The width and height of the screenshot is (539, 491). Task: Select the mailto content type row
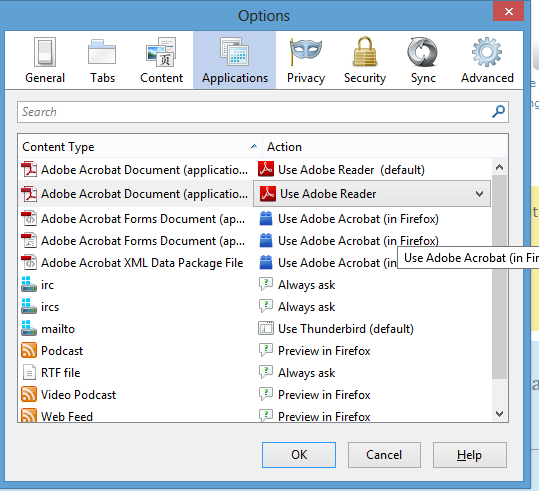[x=255, y=329]
